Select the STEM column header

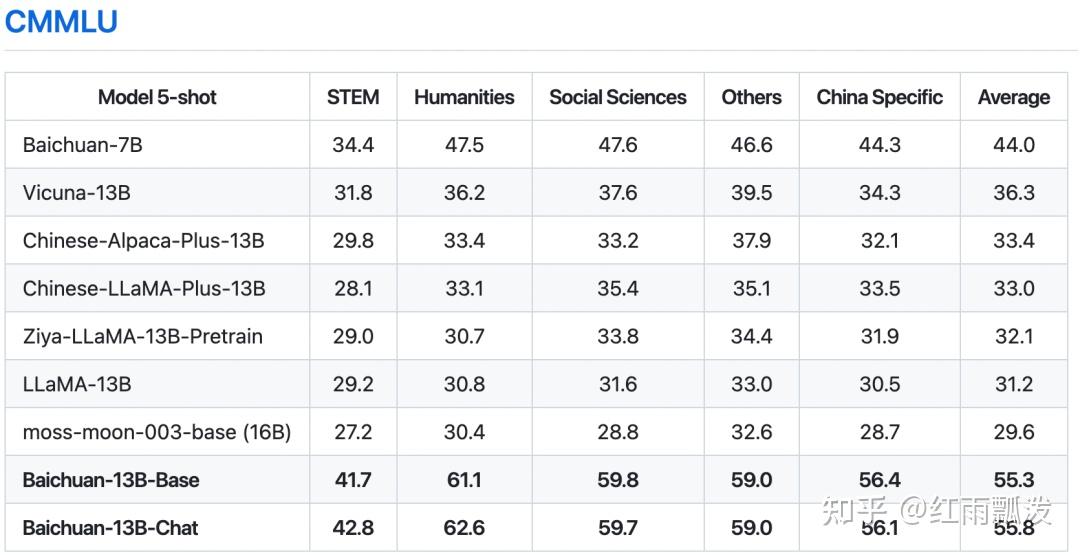click(353, 97)
